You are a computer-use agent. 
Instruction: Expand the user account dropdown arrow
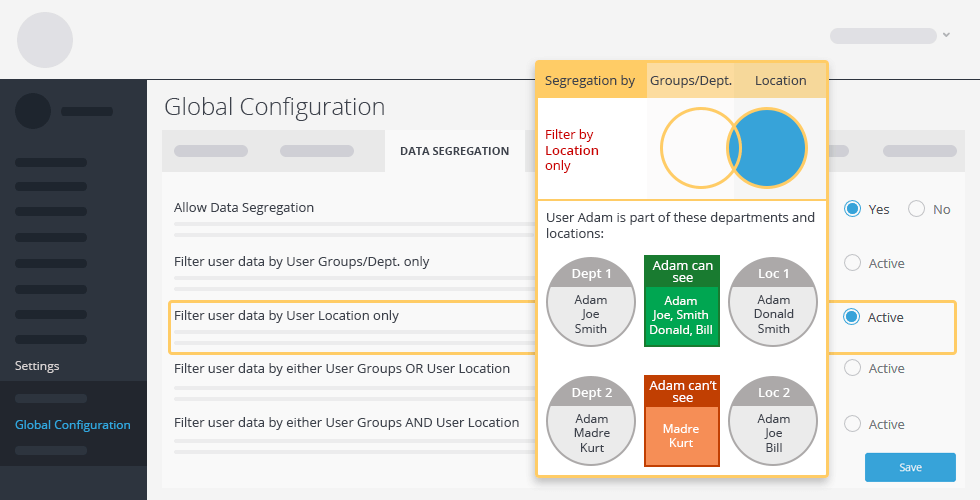point(946,35)
